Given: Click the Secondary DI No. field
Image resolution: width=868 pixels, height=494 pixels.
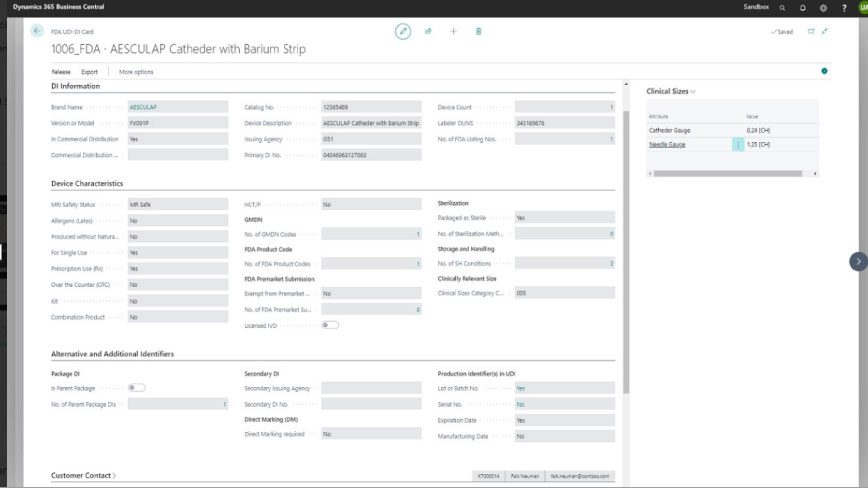Looking at the screenshot, I should [371, 404].
